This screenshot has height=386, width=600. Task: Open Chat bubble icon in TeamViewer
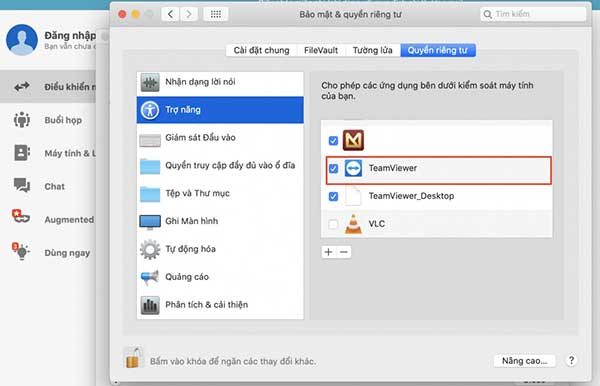(22, 186)
